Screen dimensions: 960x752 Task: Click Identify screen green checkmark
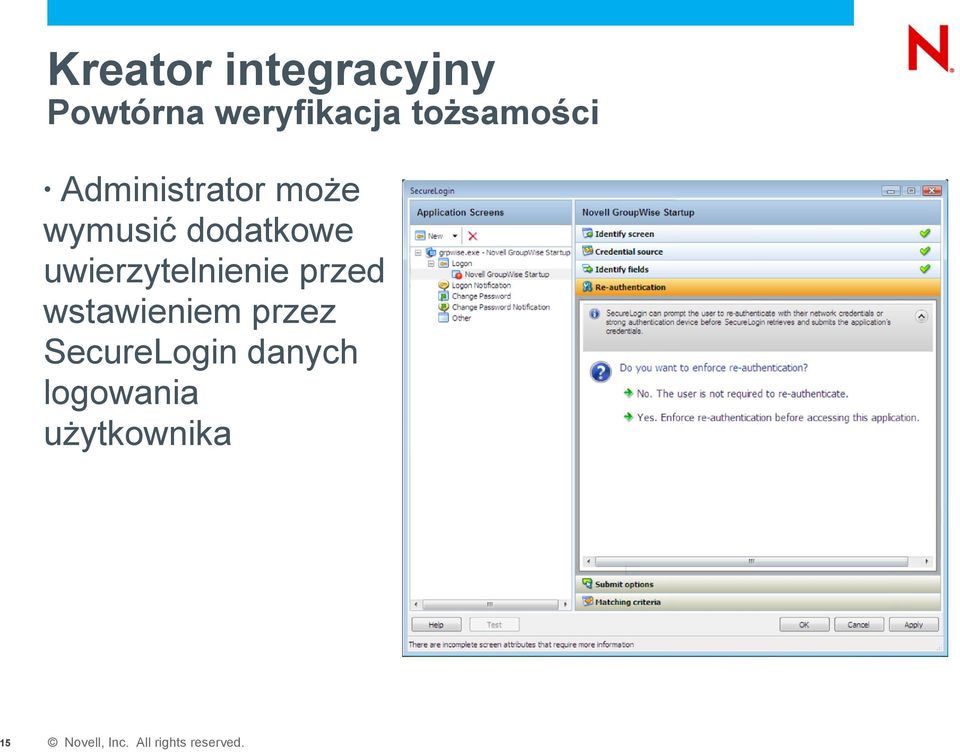pos(924,233)
